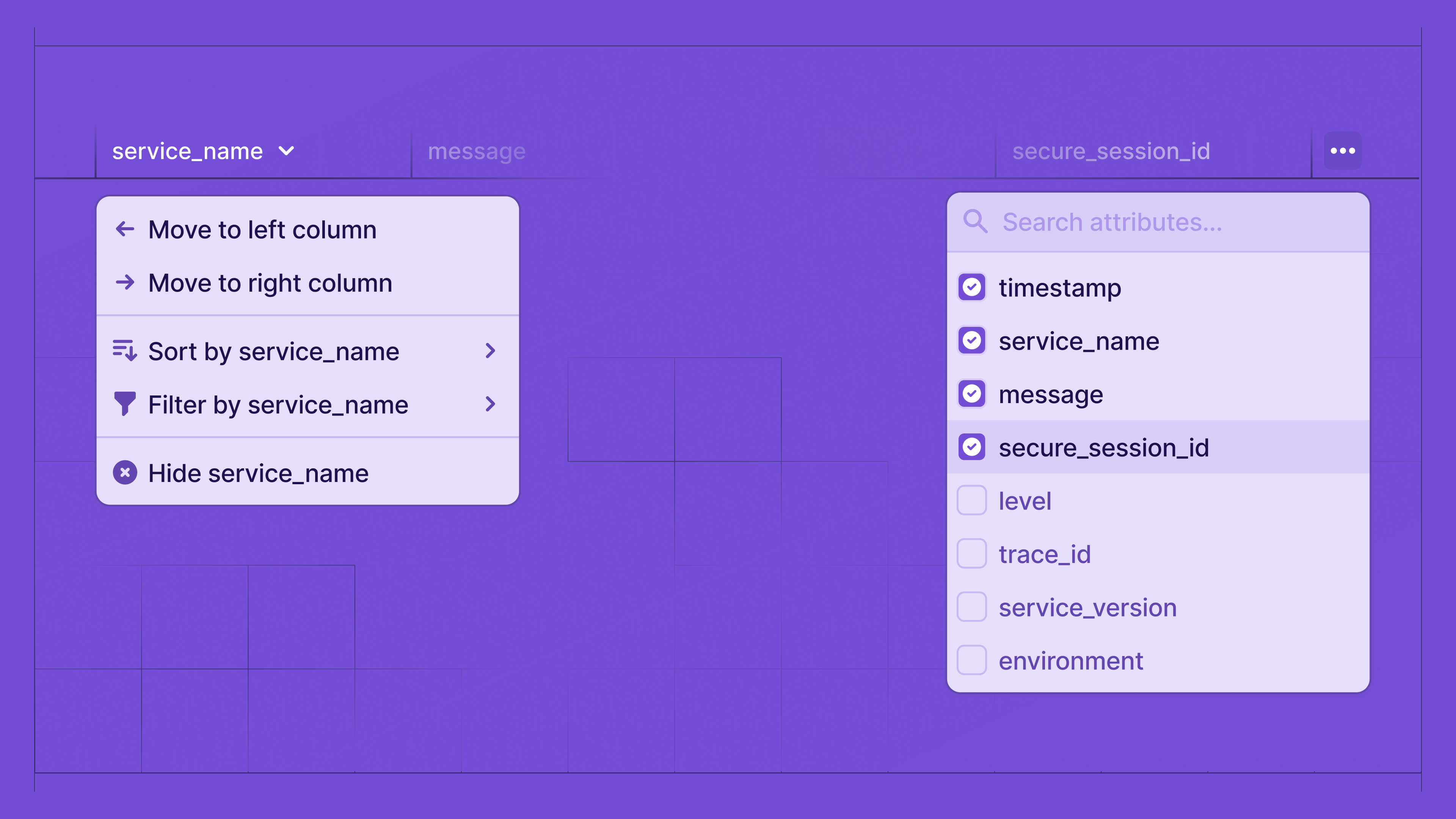Click the Hide service_name icon

[125, 472]
